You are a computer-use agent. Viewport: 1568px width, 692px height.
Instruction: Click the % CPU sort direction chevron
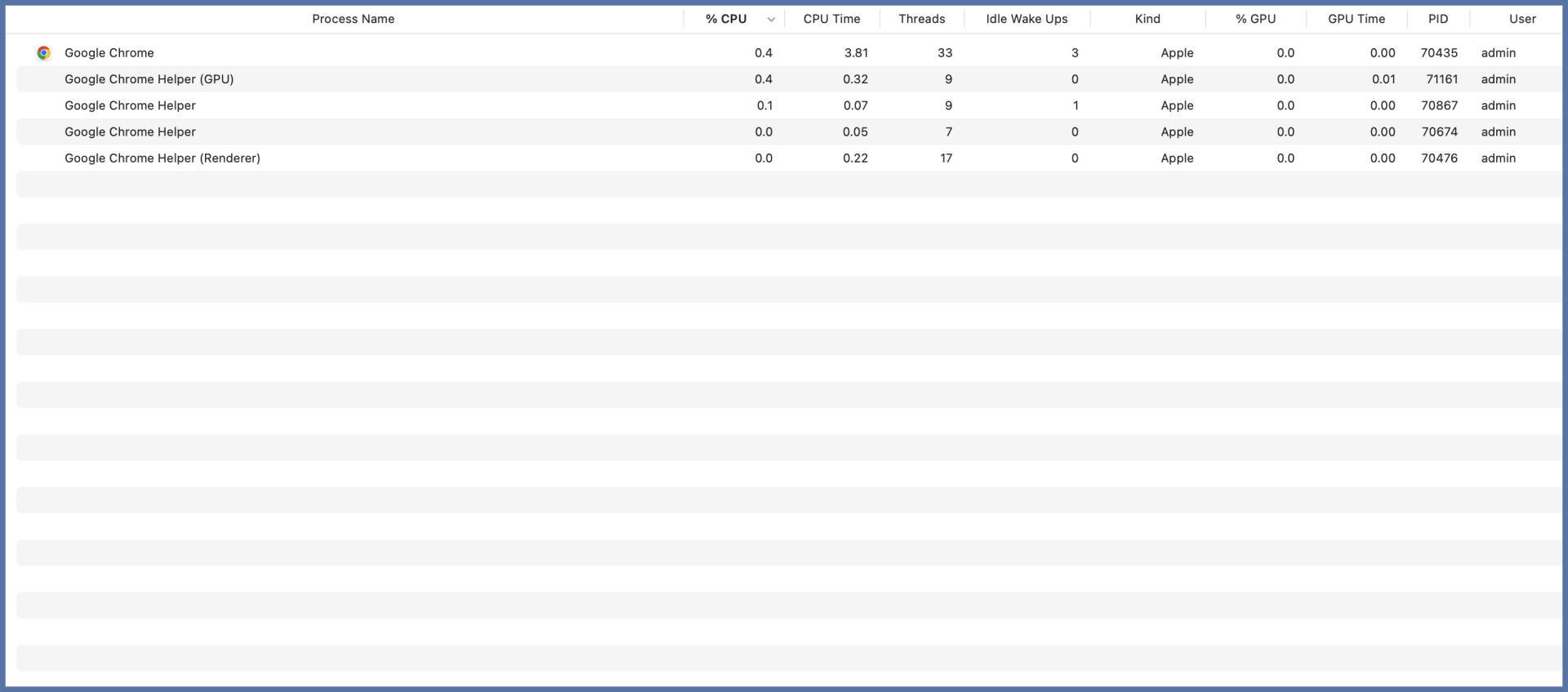pyautogui.click(x=770, y=20)
